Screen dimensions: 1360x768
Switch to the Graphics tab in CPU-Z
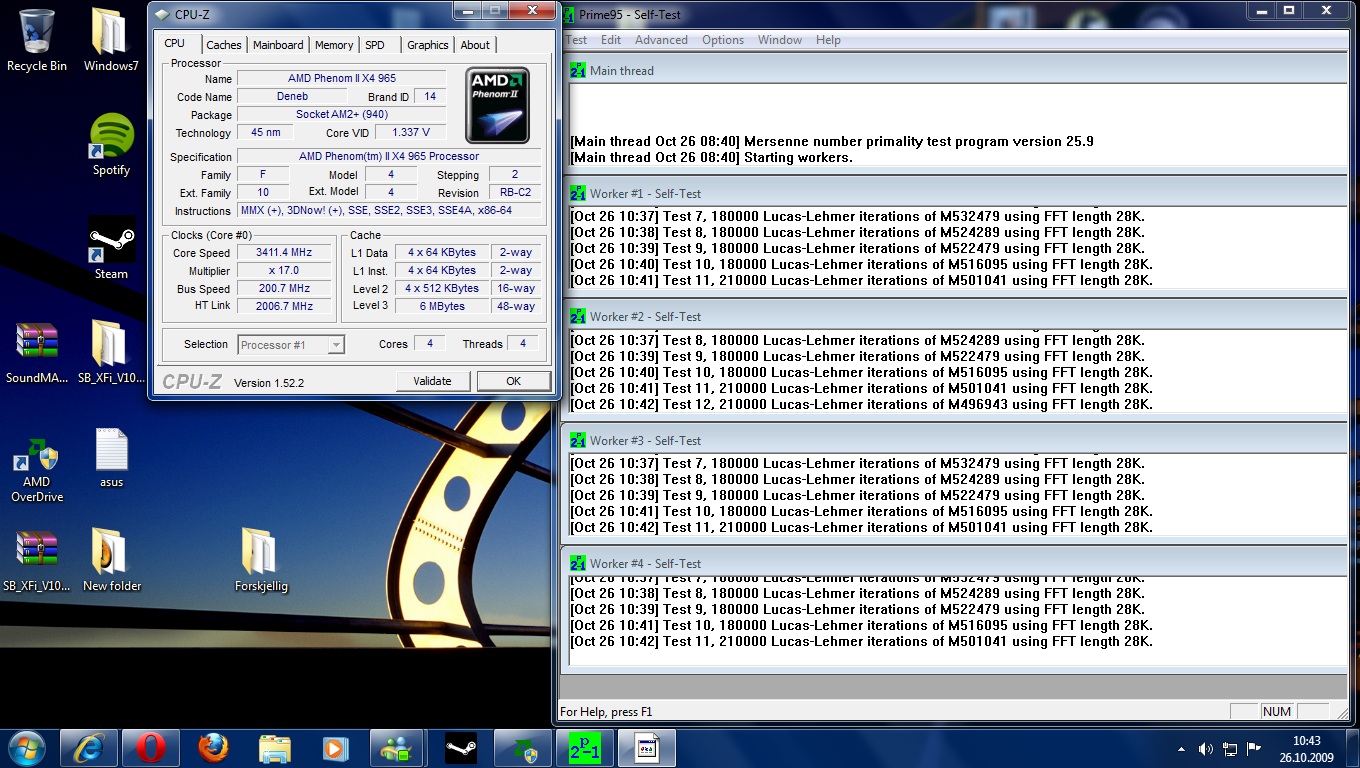point(428,45)
